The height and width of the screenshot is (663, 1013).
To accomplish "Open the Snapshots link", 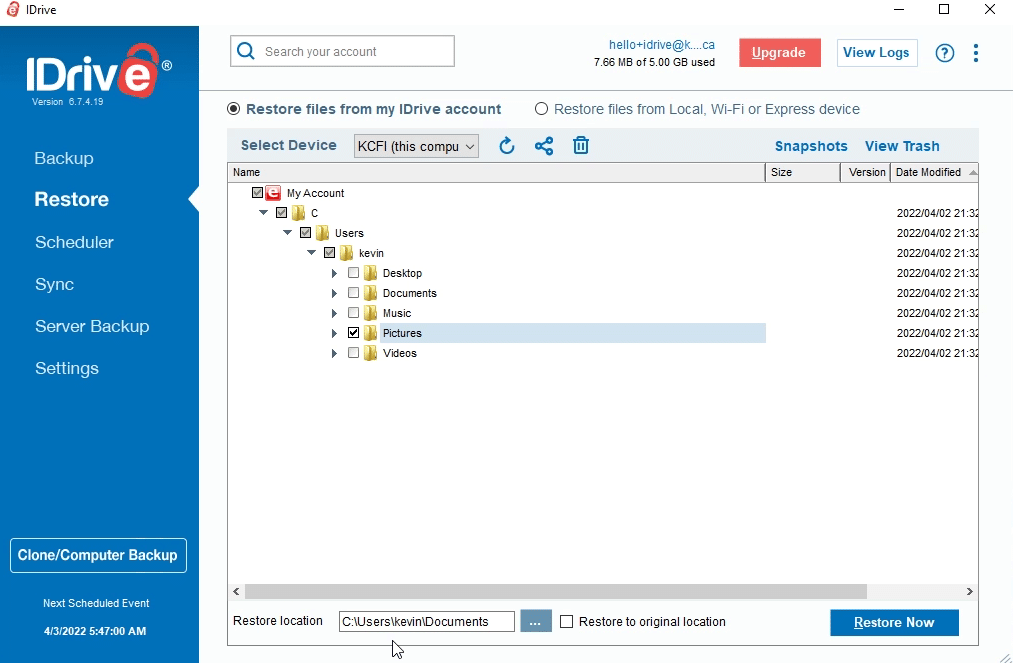I will click(811, 146).
